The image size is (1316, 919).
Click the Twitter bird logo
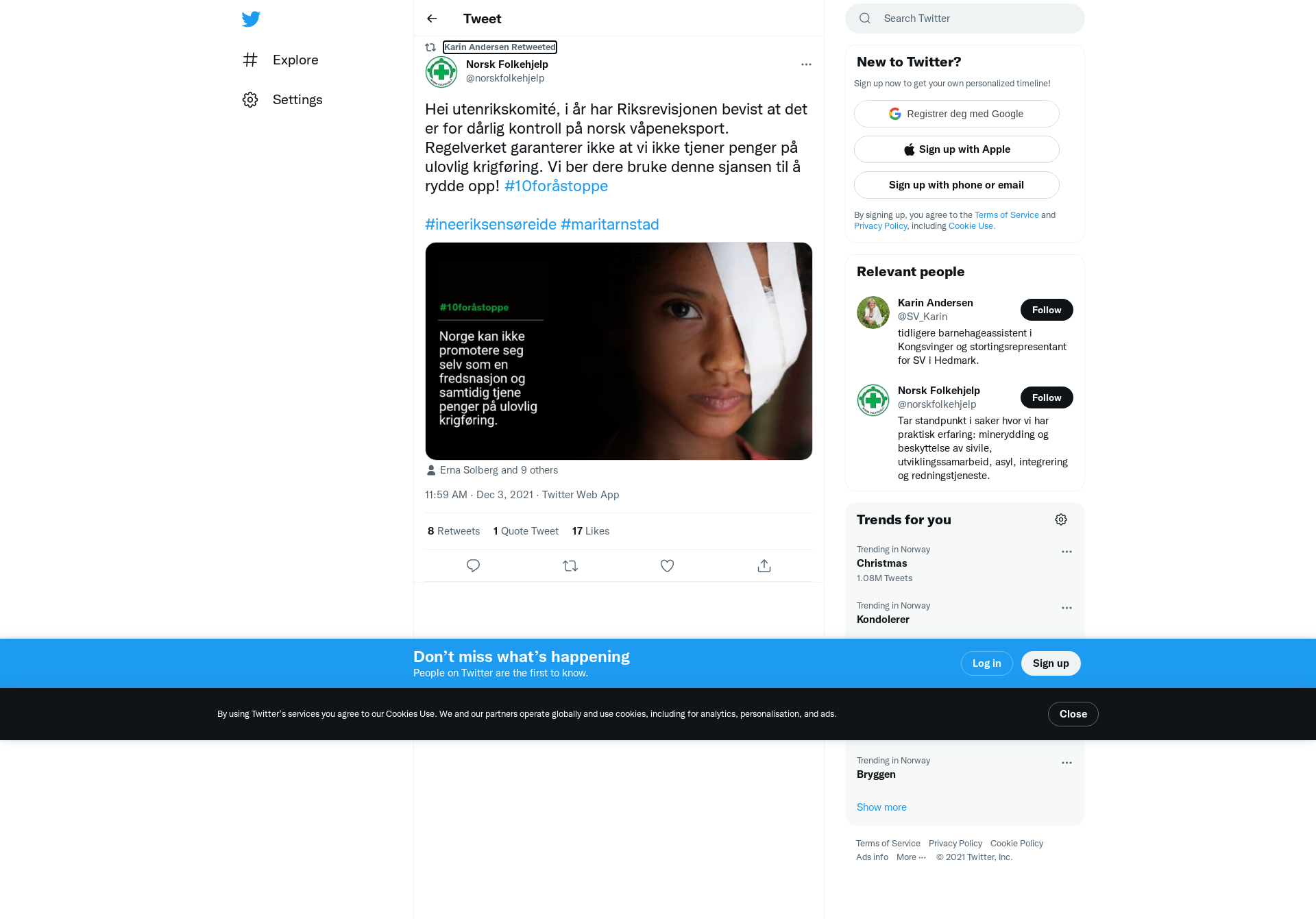[x=251, y=19]
